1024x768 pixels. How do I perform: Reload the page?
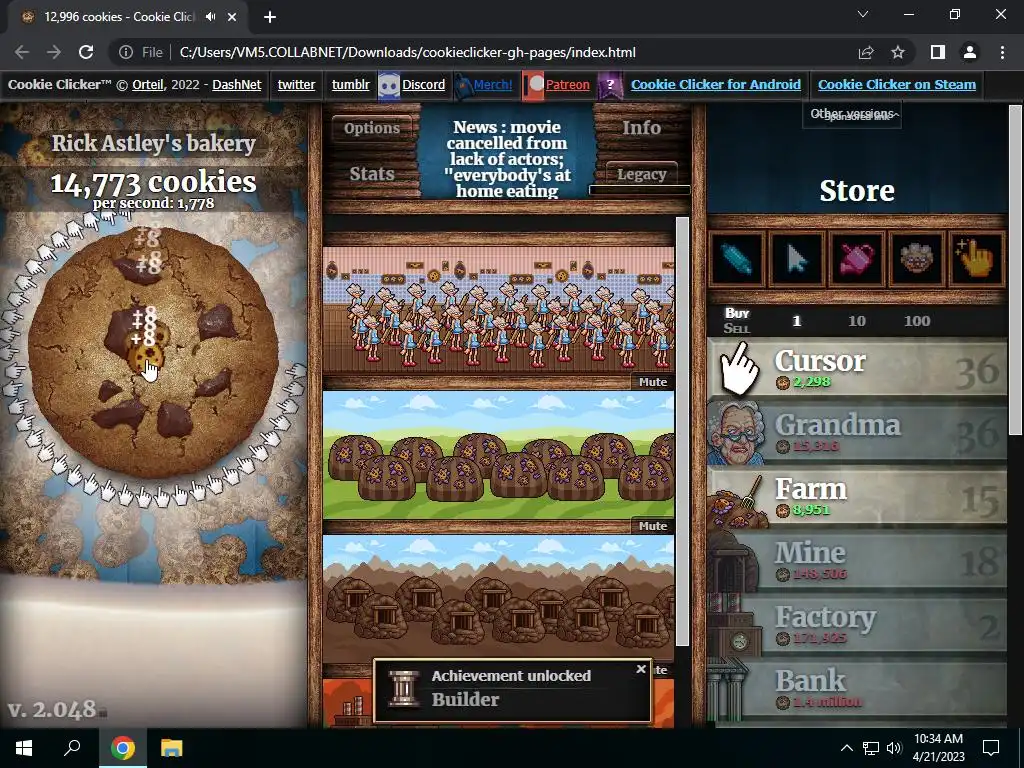(86, 52)
